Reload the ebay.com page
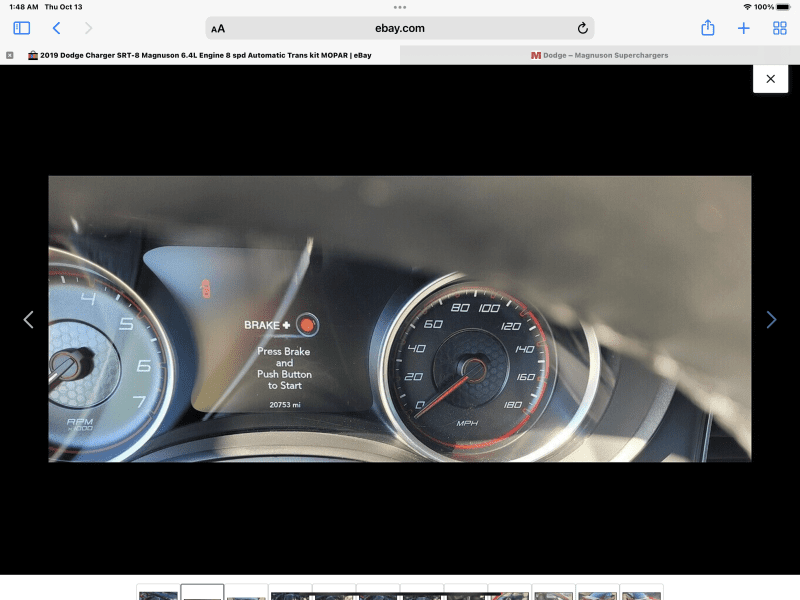 point(582,28)
